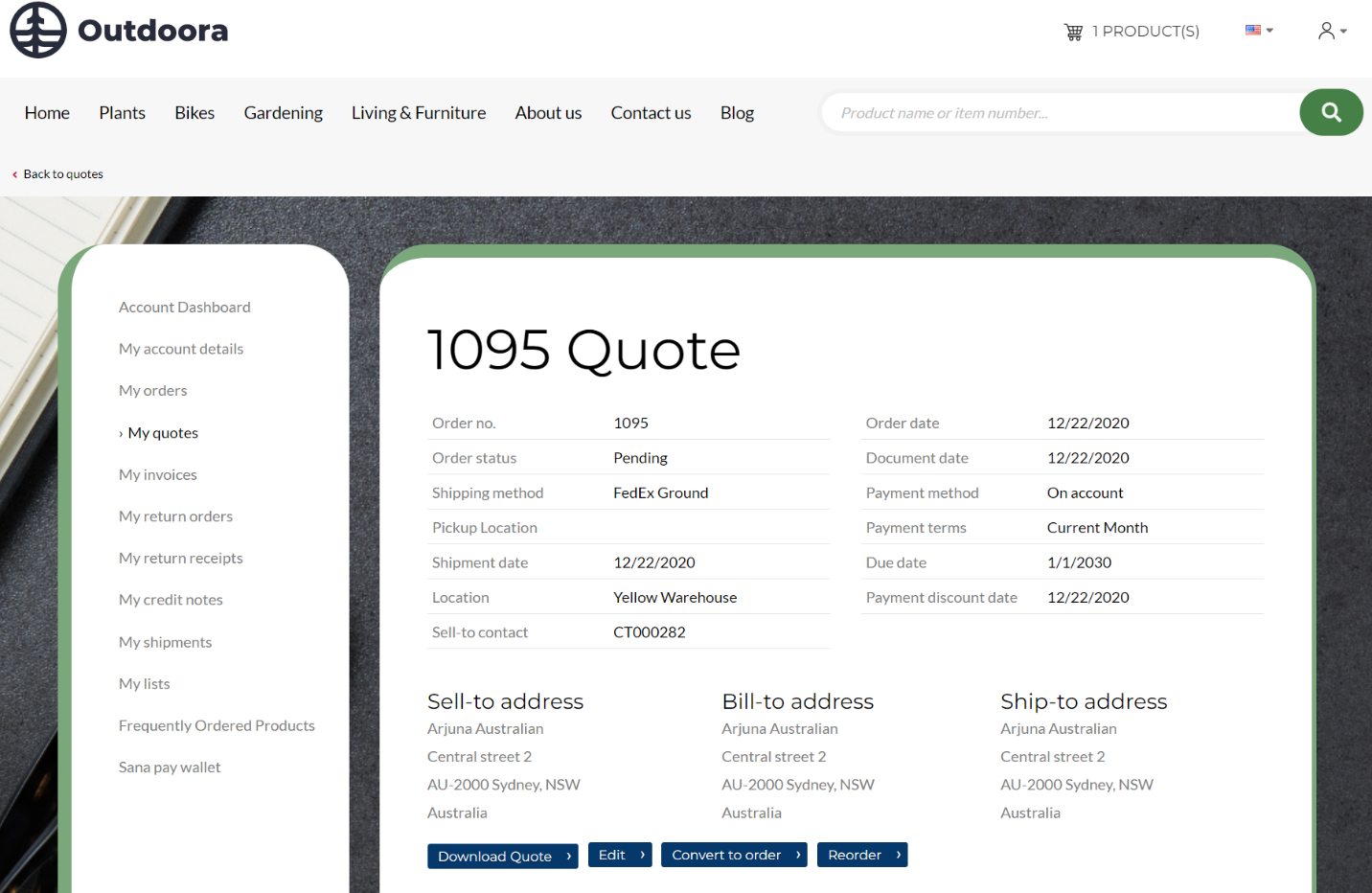Open My invoices in sidebar
This screenshot has height=893, width=1372.
point(158,474)
